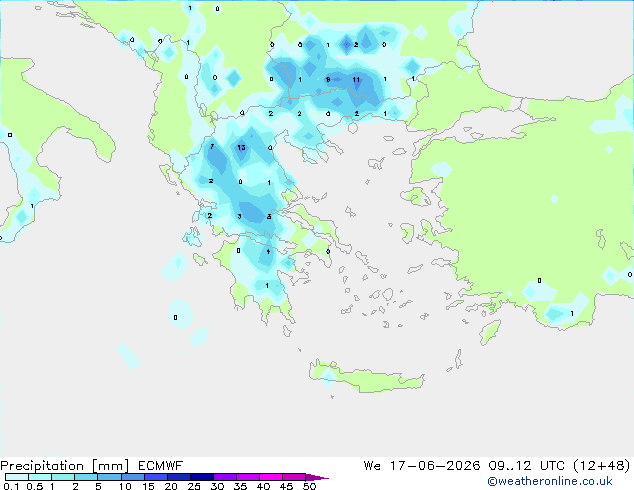This screenshot has width=634, height=490.
Task: Click the date text "17-06-2026"
Action: tap(435, 466)
